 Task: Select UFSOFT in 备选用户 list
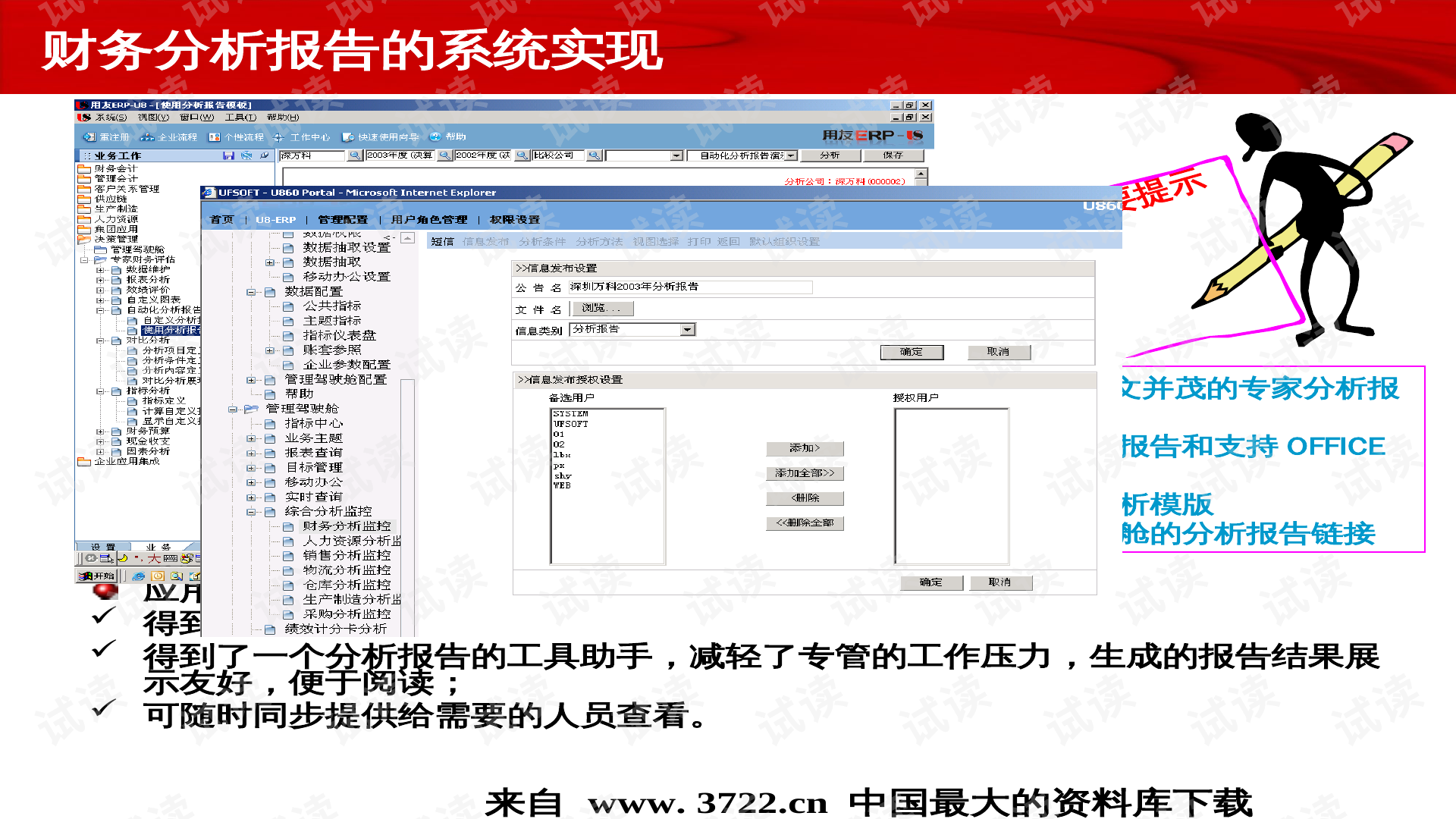point(571,424)
